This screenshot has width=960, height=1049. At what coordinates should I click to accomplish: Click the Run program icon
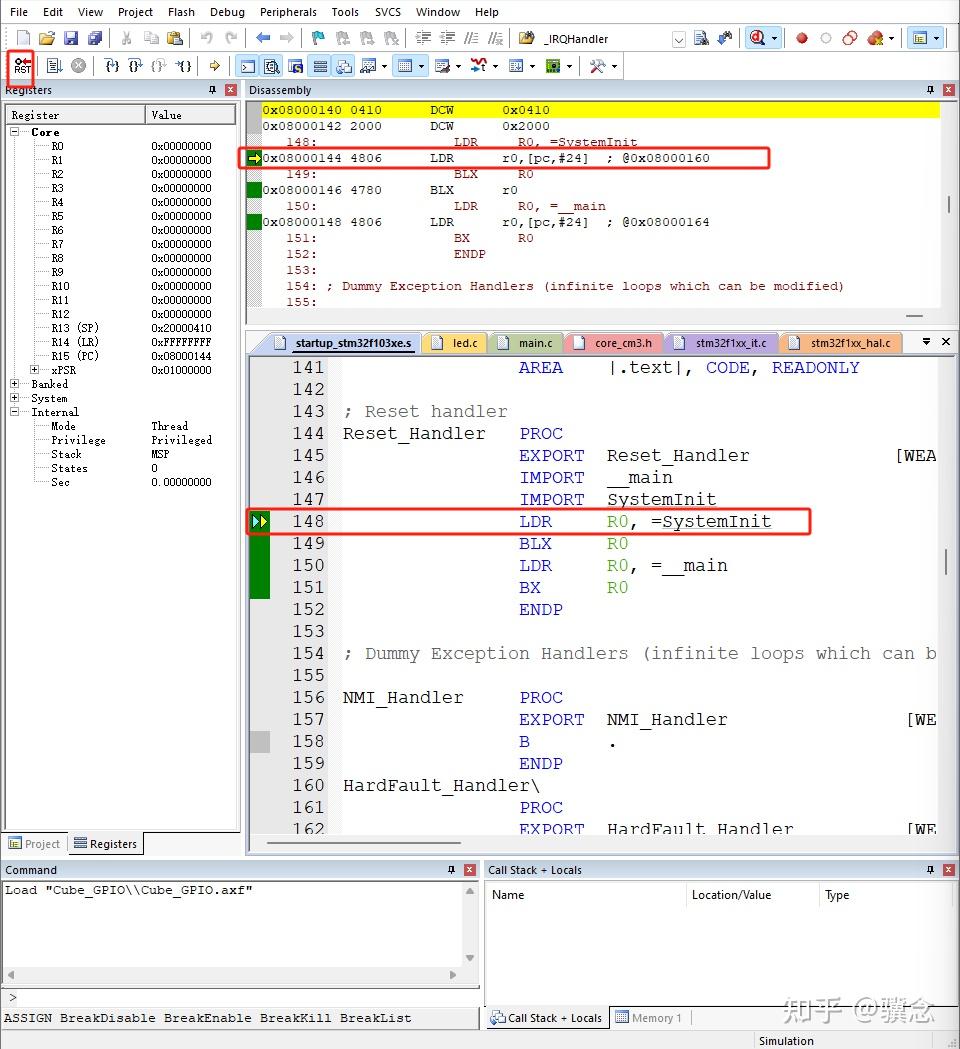tap(54, 66)
